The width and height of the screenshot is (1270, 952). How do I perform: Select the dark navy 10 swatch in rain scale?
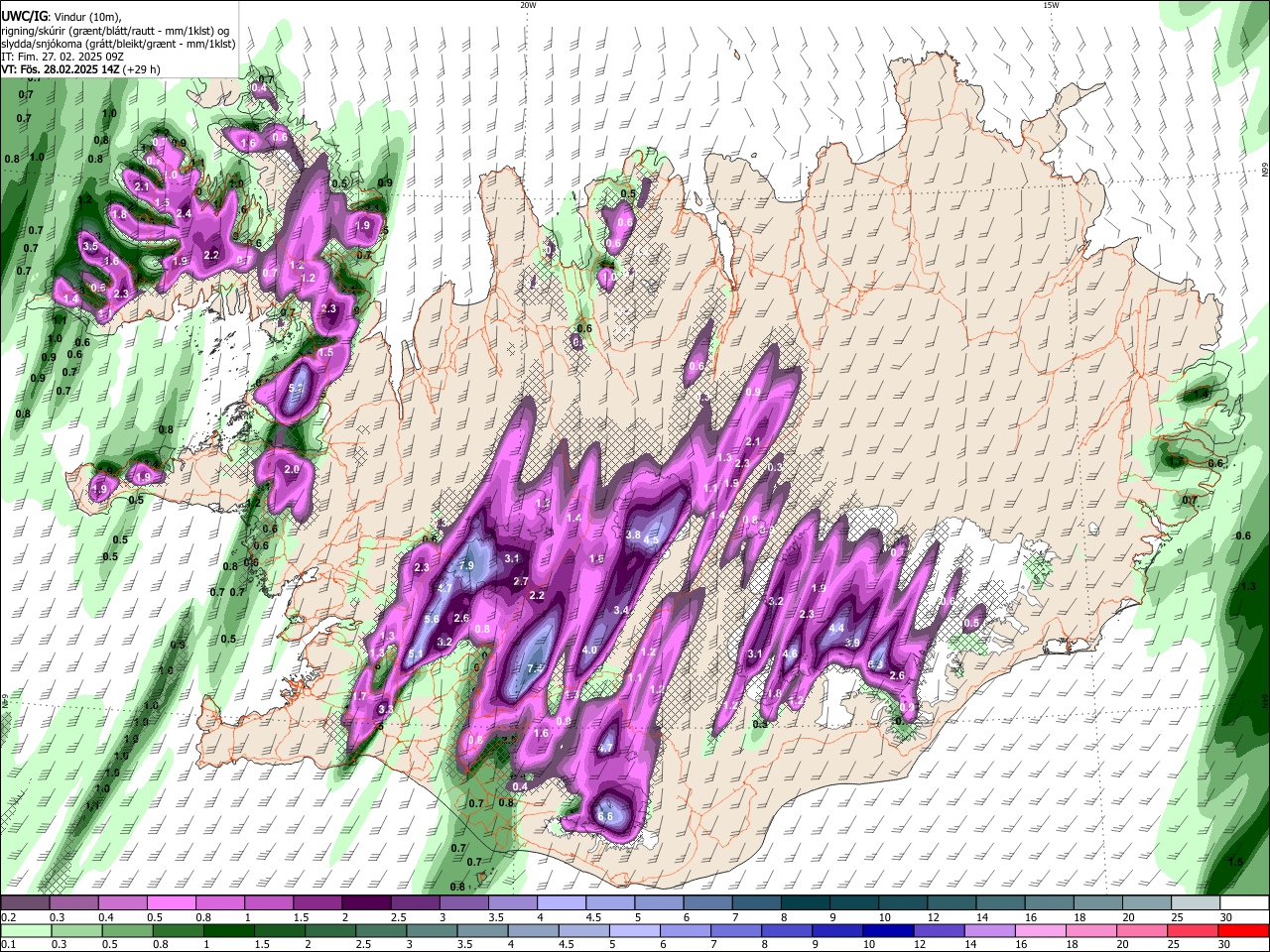(x=887, y=930)
